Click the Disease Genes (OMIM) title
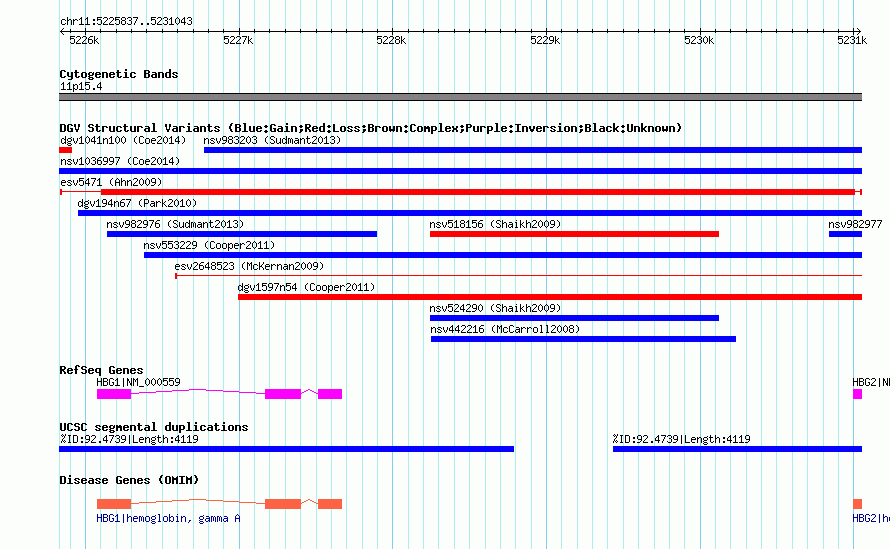The height and width of the screenshot is (549, 890). click(x=129, y=480)
